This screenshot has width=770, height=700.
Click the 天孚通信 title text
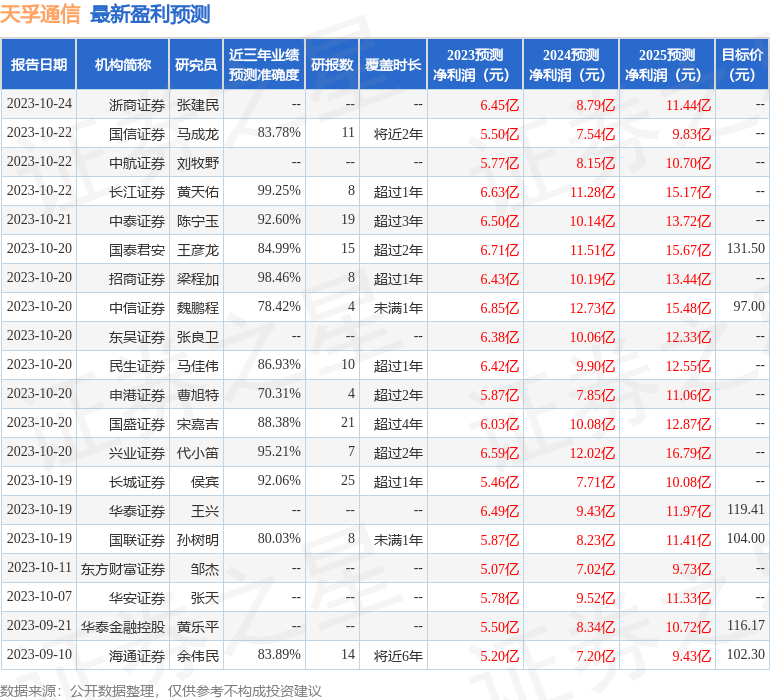(40, 14)
